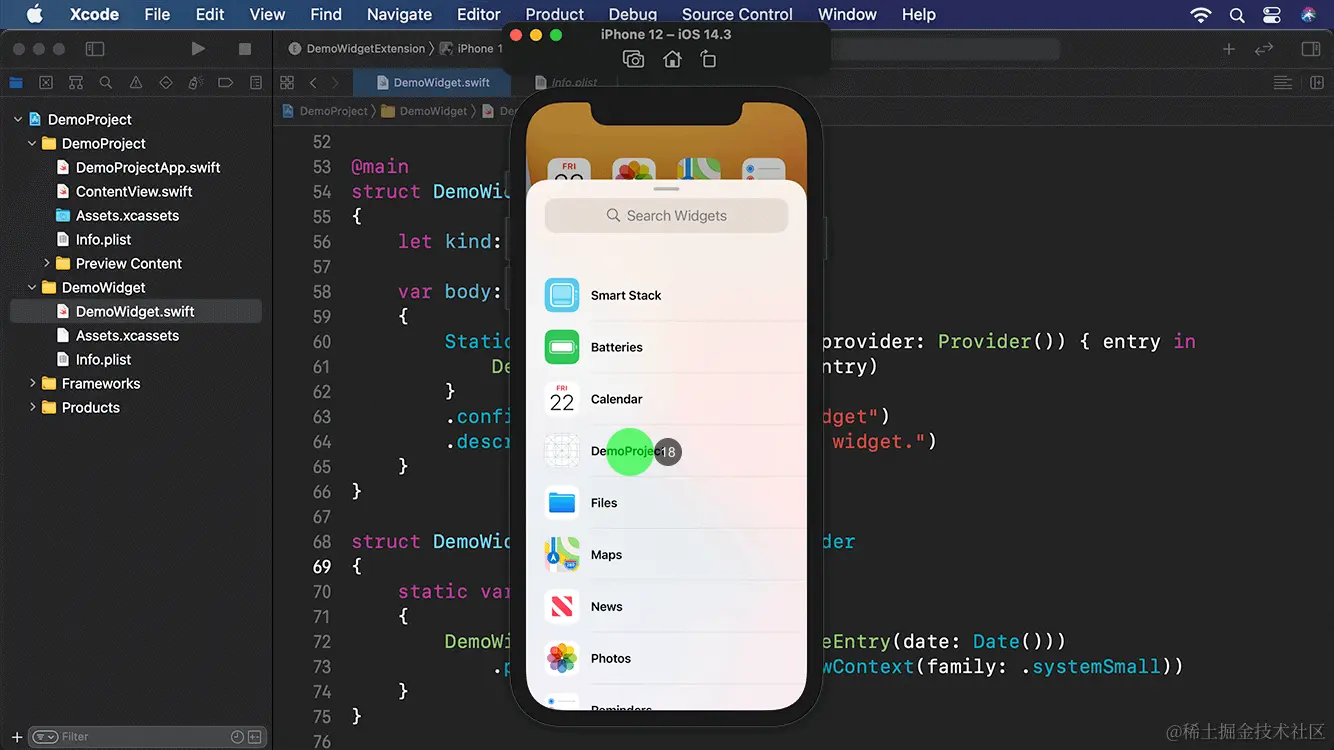Choose Photos widget in the list
This screenshot has width=1334, height=750.
pyautogui.click(x=666, y=659)
